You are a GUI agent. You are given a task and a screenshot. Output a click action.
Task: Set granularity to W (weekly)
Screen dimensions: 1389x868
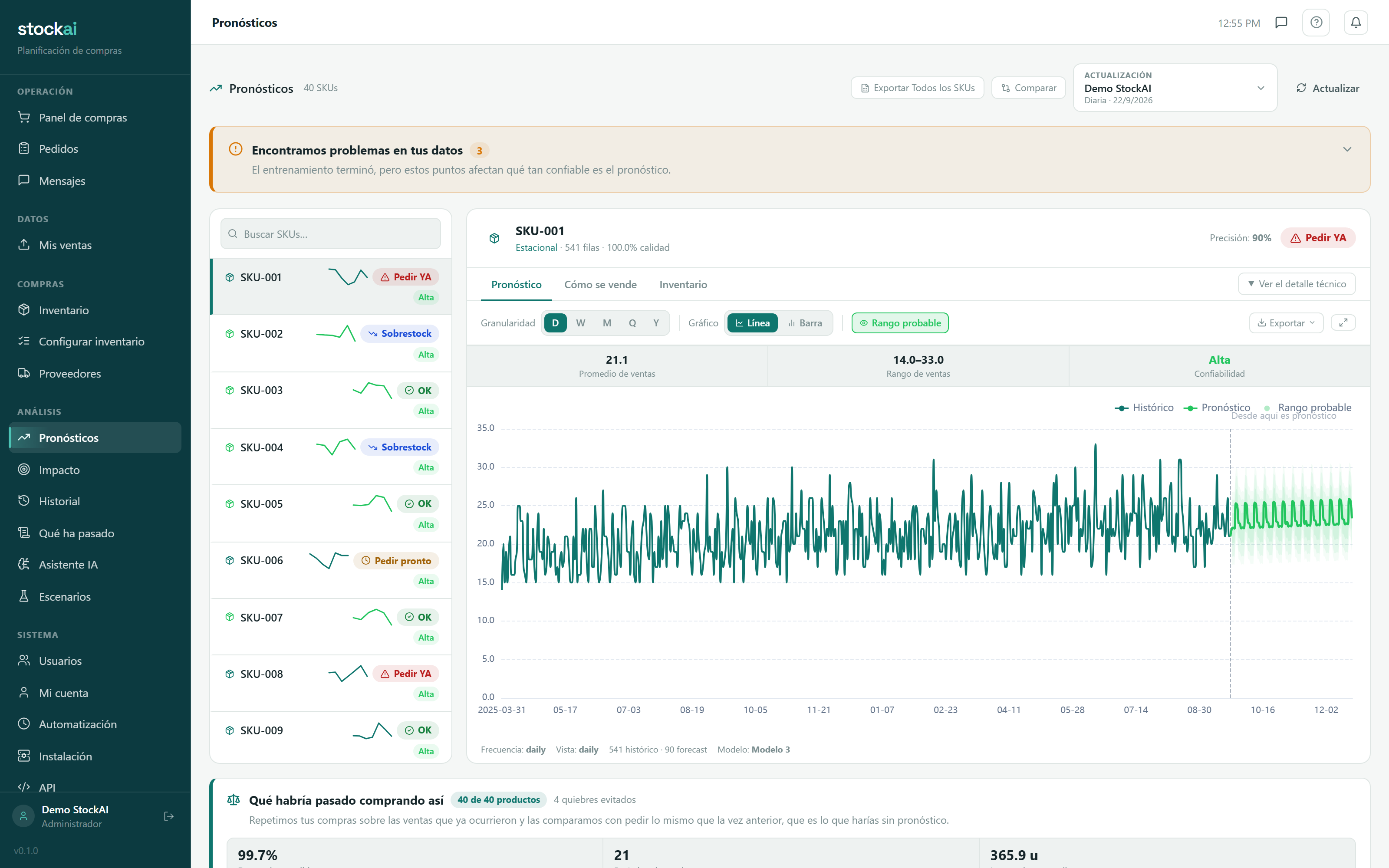581,323
